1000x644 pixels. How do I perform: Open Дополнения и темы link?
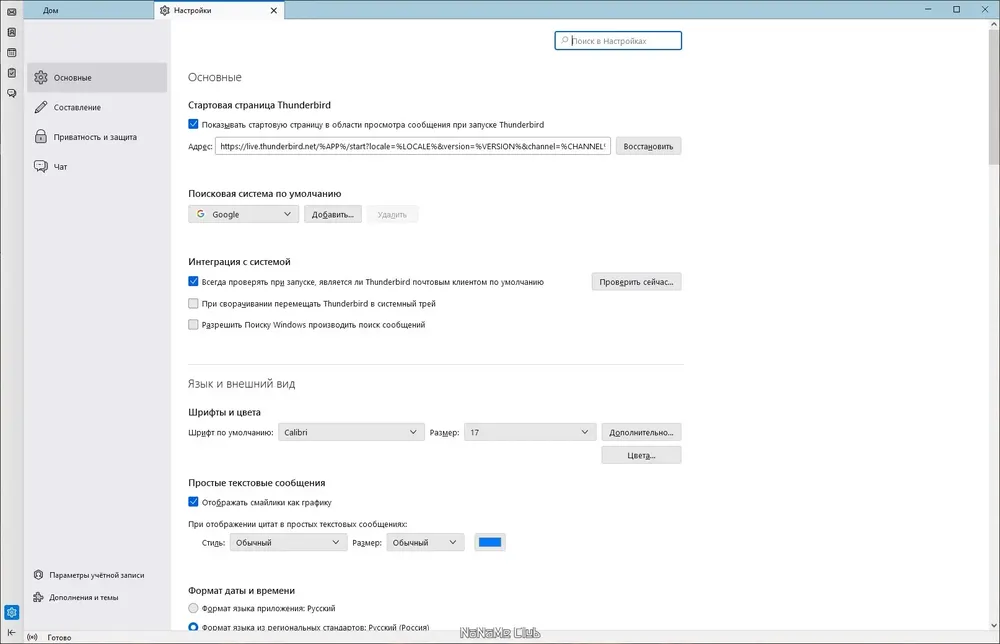tap(84, 597)
